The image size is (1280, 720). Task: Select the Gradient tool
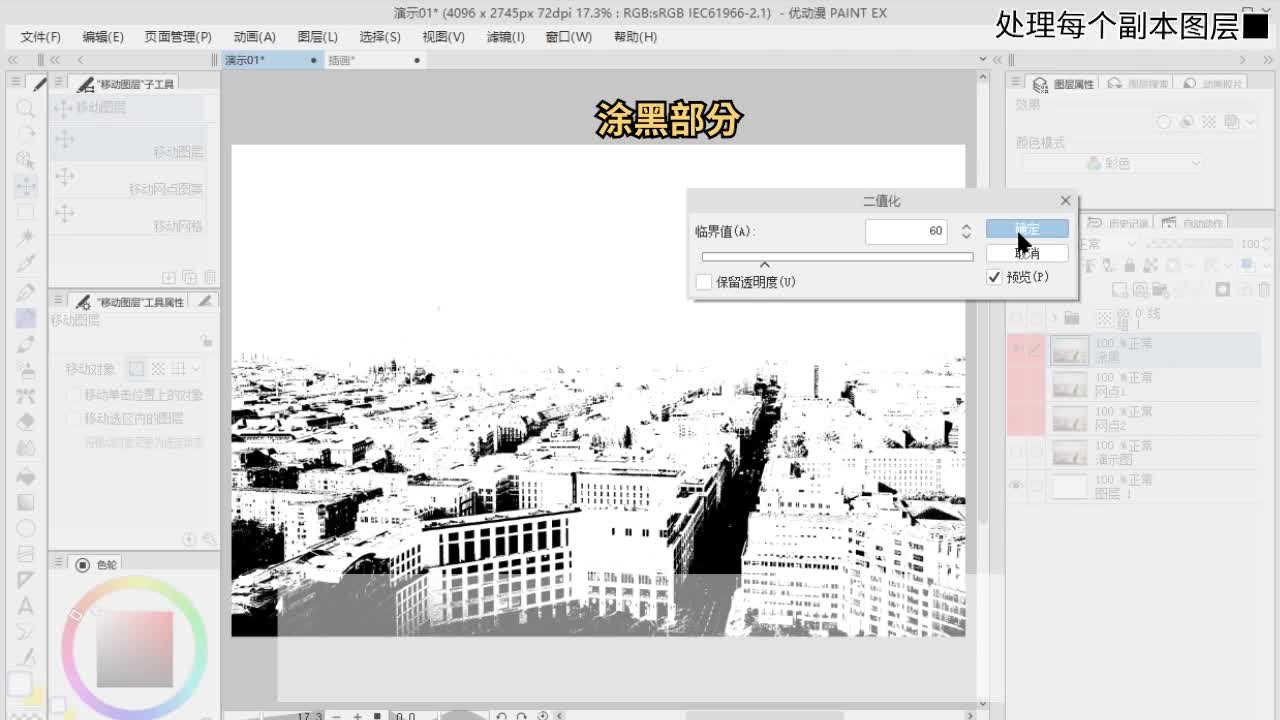[26, 502]
